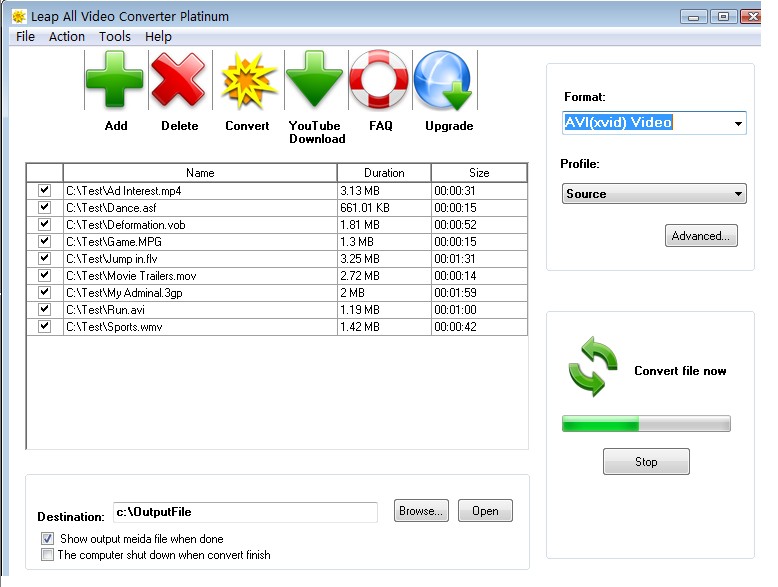The height and width of the screenshot is (587, 778).
Task: Uncheck the Ad Interest.mp4 checkbox
Action: [x=44, y=190]
